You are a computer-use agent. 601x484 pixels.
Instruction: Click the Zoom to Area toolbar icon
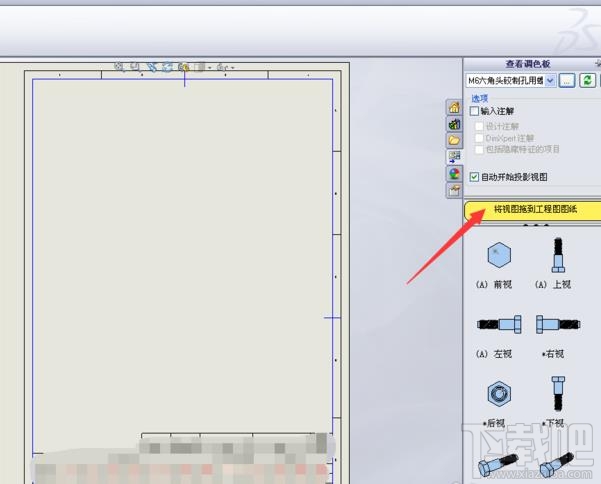[x=134, y=67]
